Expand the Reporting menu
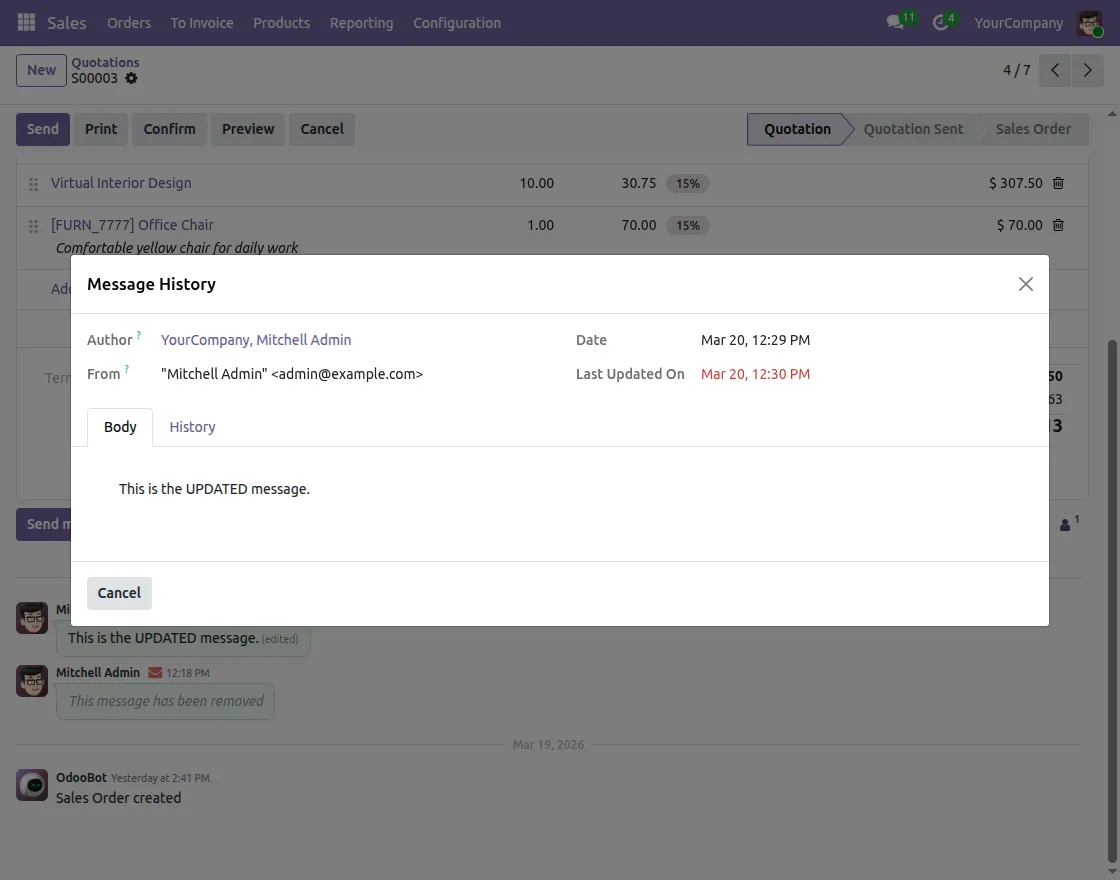The image size is (1120, 880). 361,23
